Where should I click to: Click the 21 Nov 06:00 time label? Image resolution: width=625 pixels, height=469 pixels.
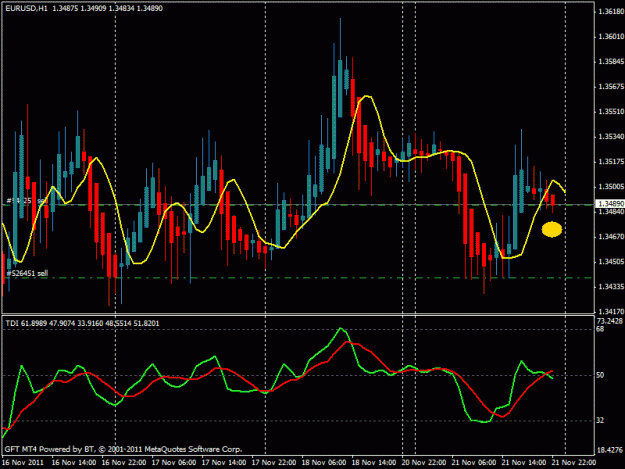click(x=474, y=462)
